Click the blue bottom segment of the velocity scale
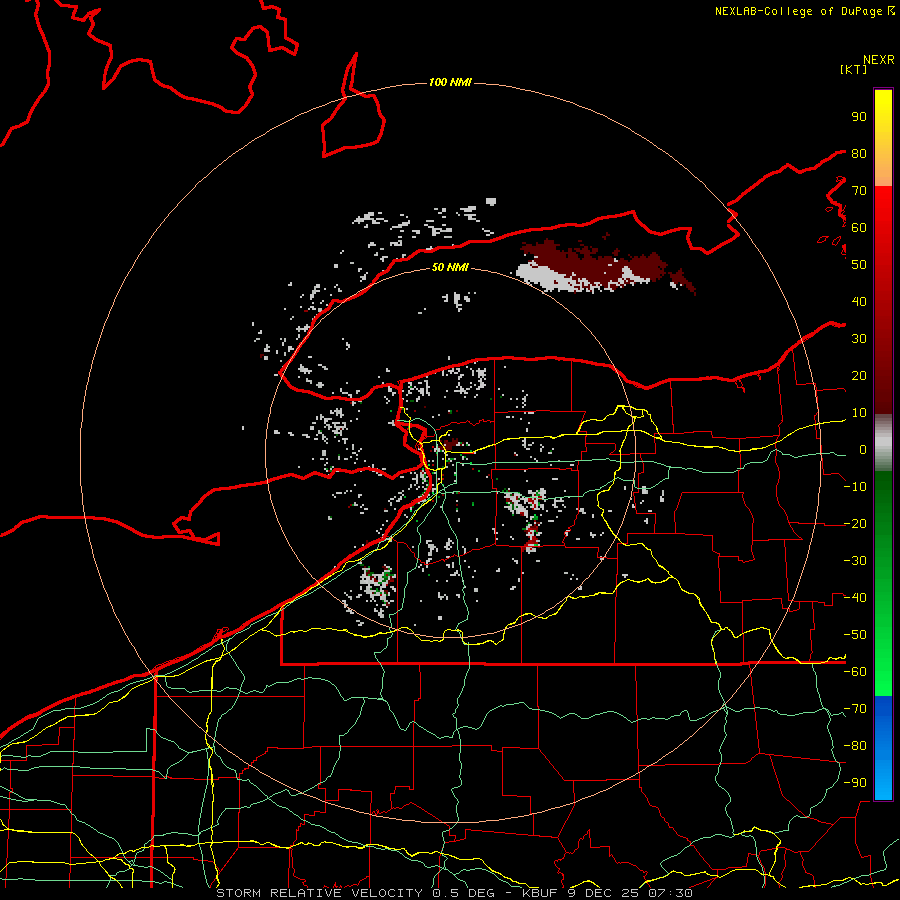900x900 pixels. tap(883, 748)
